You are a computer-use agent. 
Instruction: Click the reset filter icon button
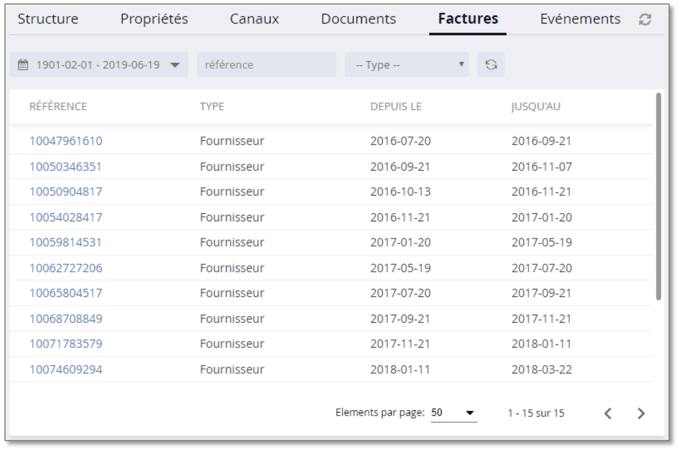pos(490,65)
